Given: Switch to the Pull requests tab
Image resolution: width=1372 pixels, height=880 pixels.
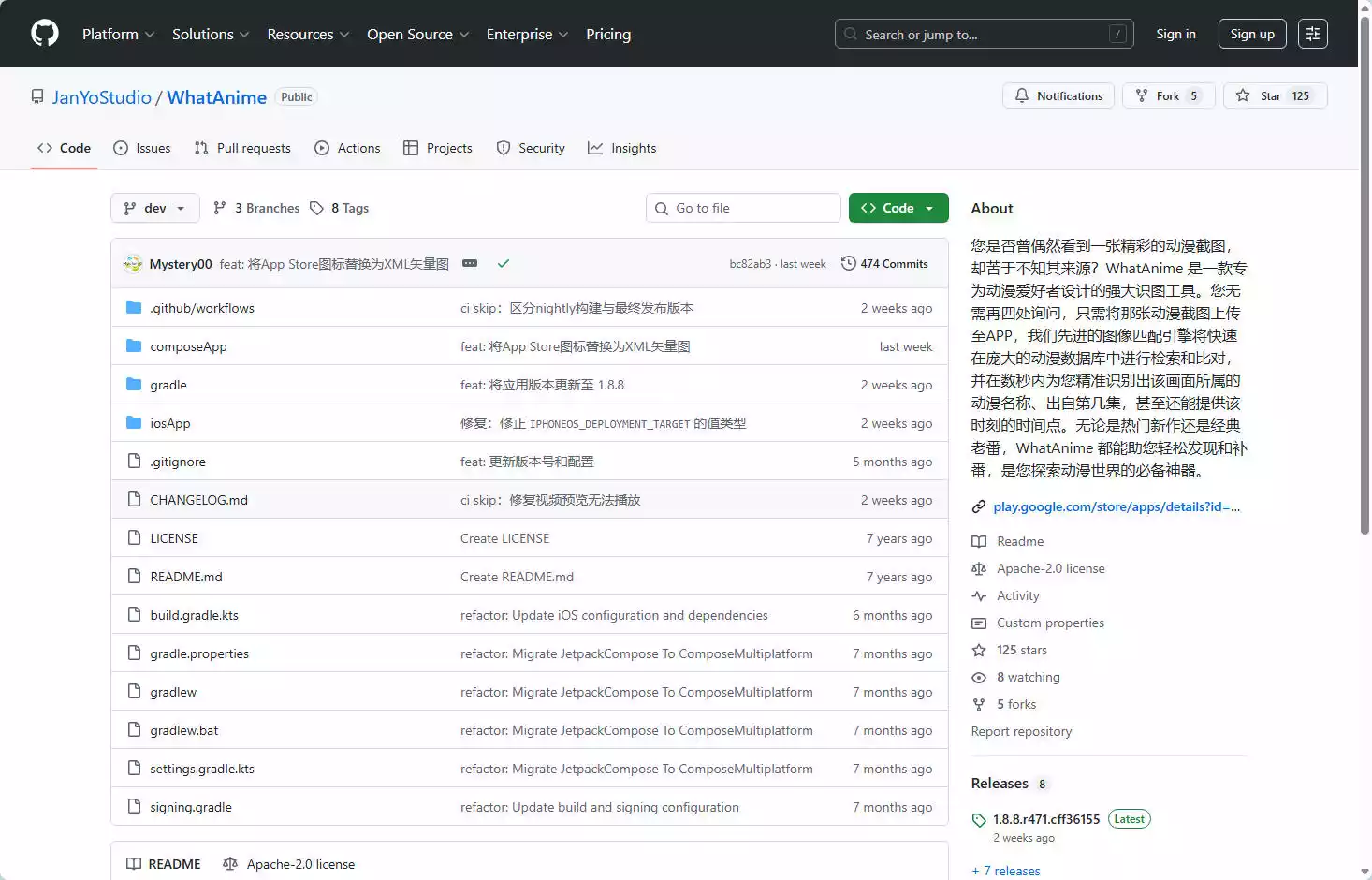Looking at the screenshot, I should click(242, 148).
